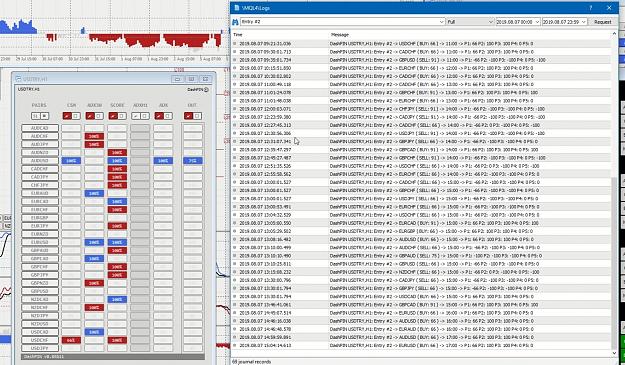Screen dimensions: 625x365
Task: Toggle the empty square box under CSM
Action: [x=76, y=116]
